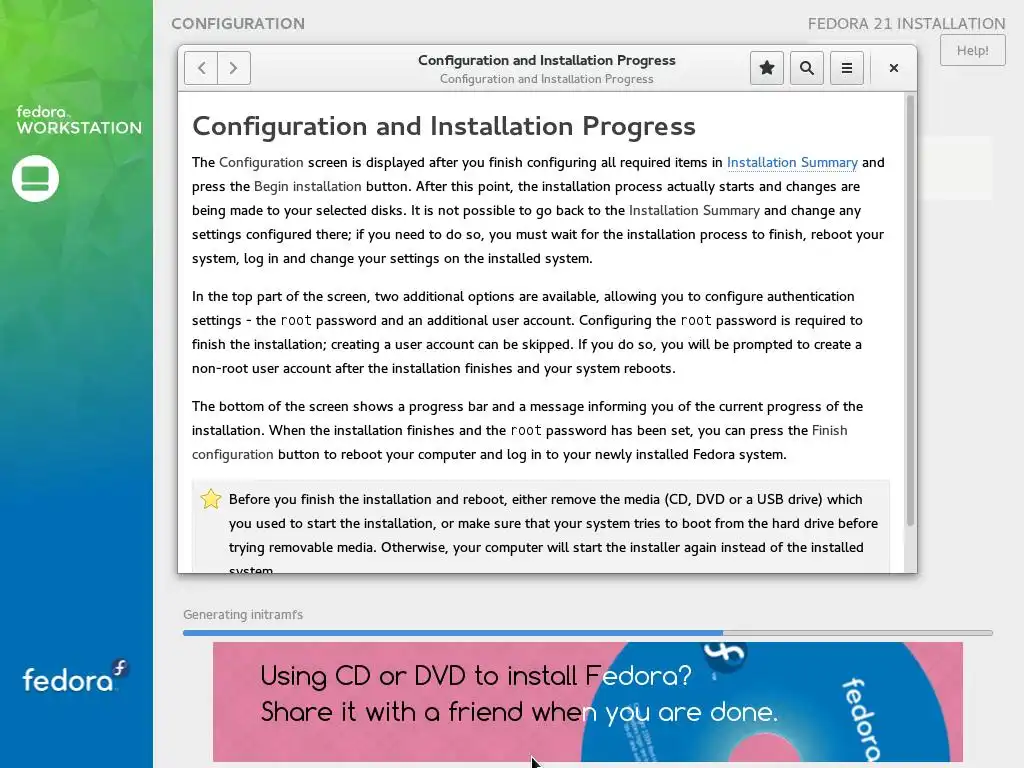This screenshot has width=1024, height=768.
Task: Click the 'Generating initramfs' status text
Action: [243, 615]
